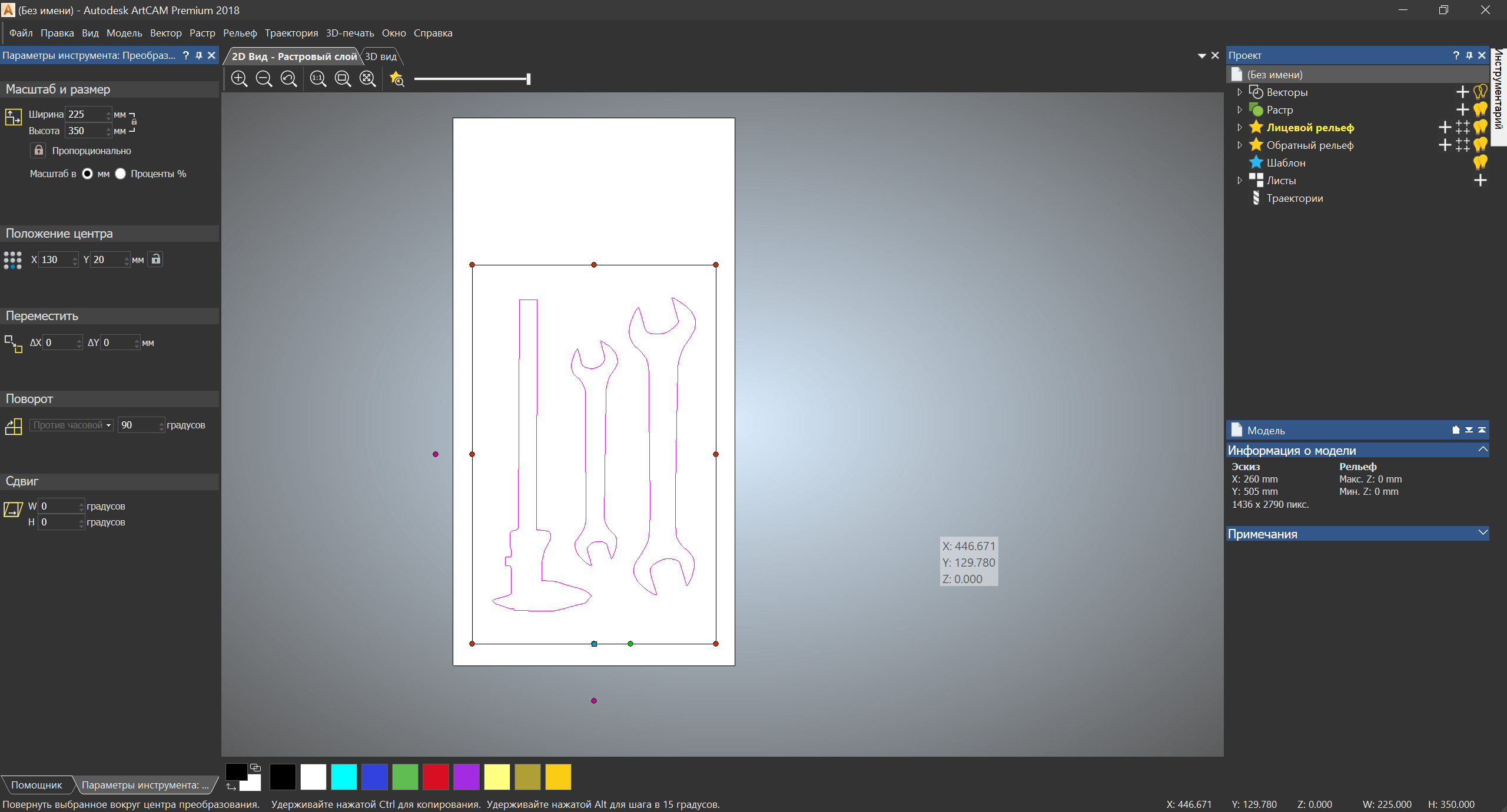Image resolution: width=1507 pixels, height=812 pixels.
Task: Toggle the Пропорционально lock button
Action: pos(38,151)
